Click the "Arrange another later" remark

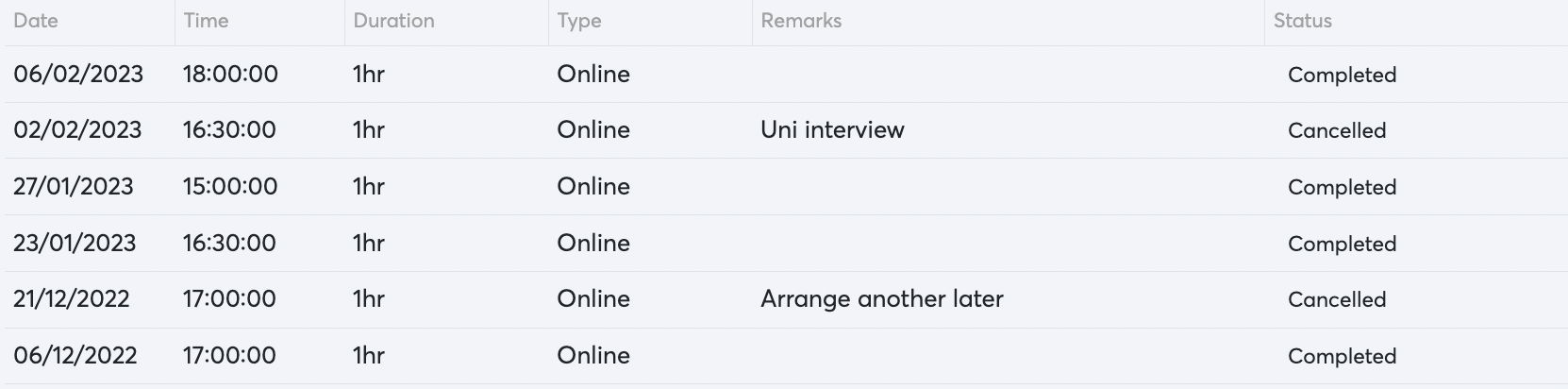pyautogui.click(x=881, y=299)
